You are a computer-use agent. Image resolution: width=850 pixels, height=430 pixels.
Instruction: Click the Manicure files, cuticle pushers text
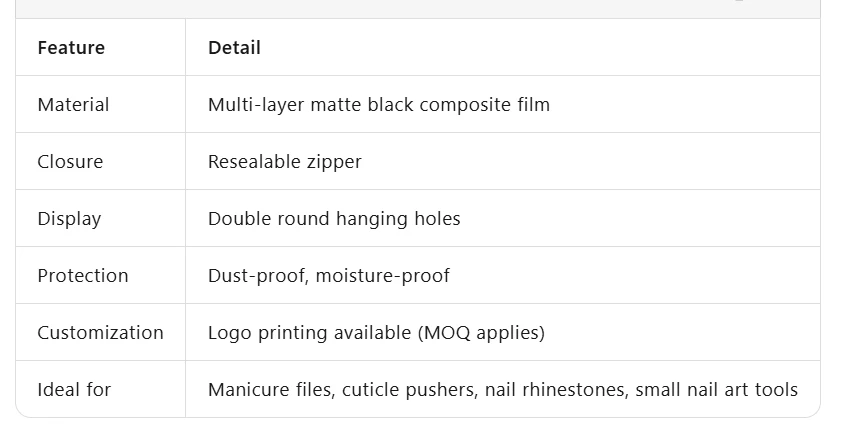tap(343, 389)
